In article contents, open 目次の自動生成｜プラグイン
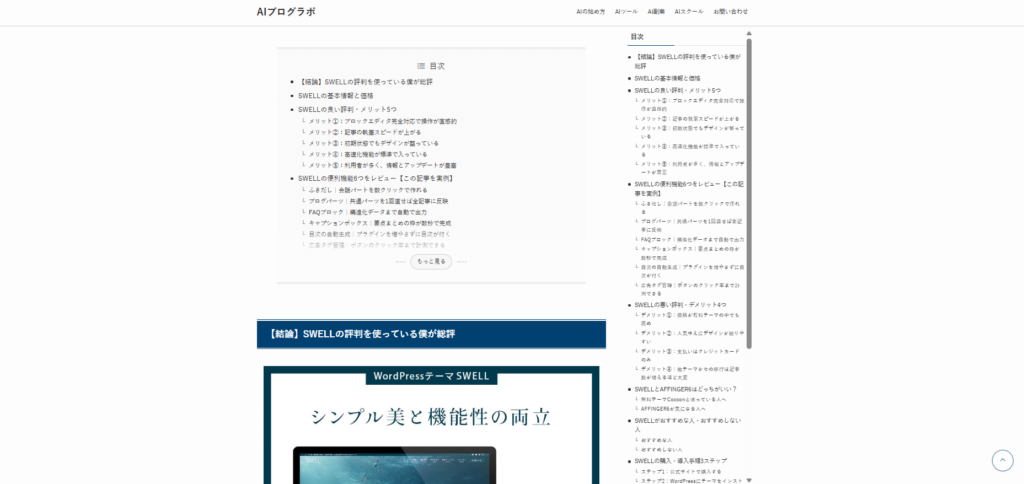 pyautogui.click(x=379, y=234)
